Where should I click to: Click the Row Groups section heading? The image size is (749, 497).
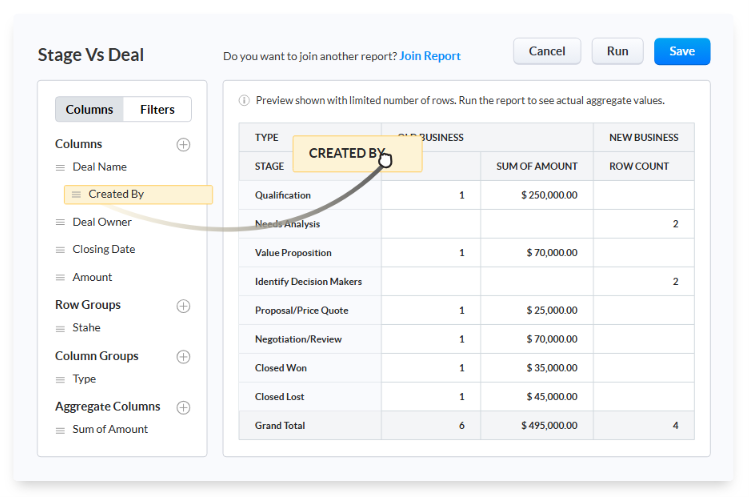[x=88, y=304]
